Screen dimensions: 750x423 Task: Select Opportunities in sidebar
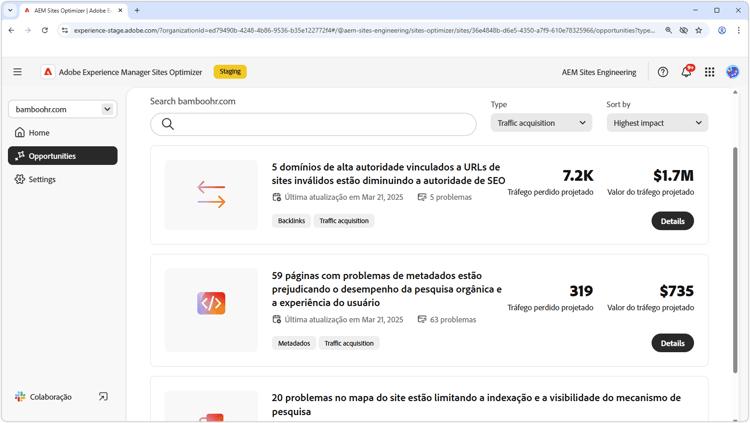pyautogui.click(x=63, y=156)
